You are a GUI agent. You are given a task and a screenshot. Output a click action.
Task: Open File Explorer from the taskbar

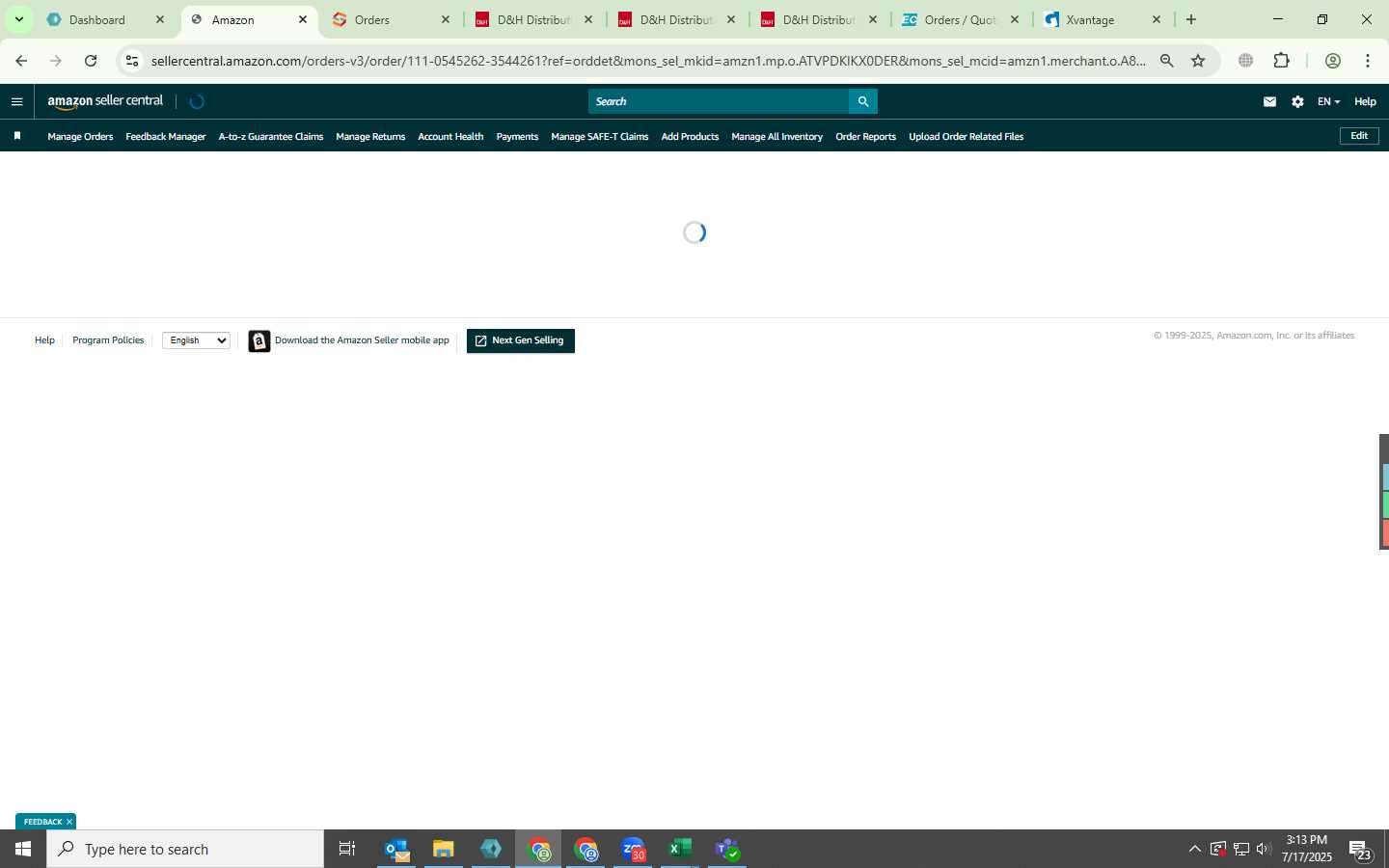(444, 849)
